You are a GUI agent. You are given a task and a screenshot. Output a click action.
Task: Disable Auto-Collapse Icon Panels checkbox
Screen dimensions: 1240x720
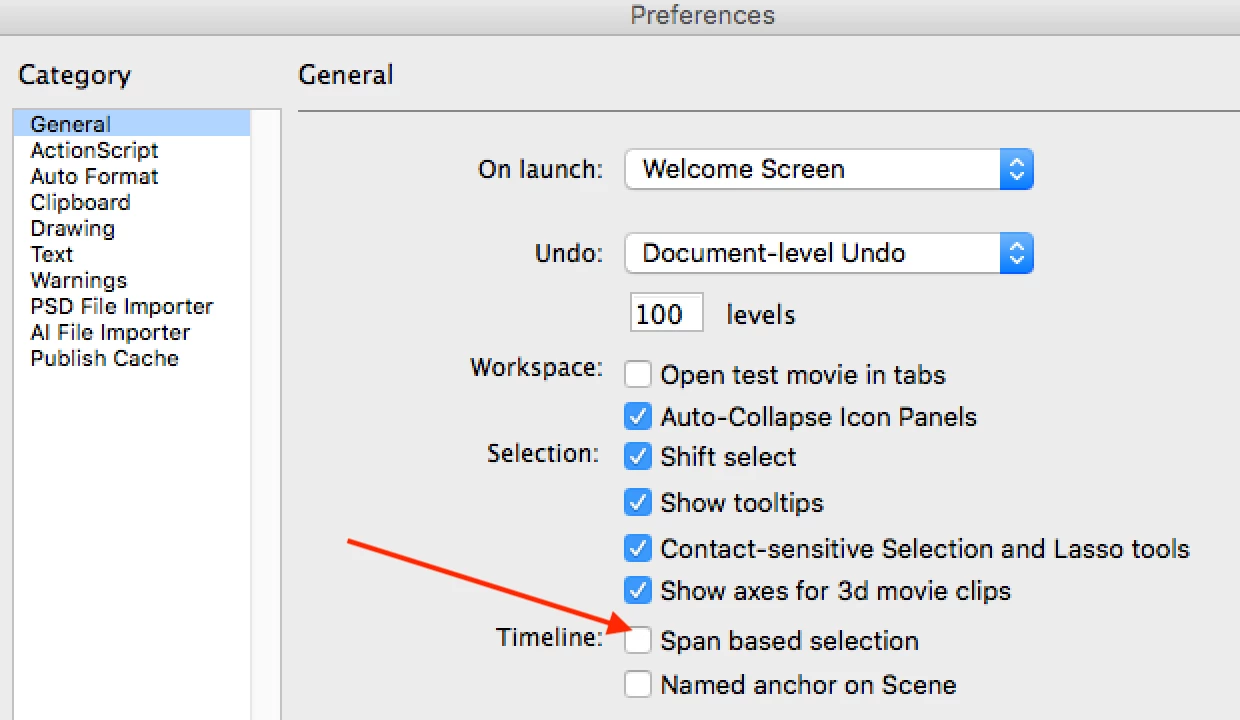point(638,416)
